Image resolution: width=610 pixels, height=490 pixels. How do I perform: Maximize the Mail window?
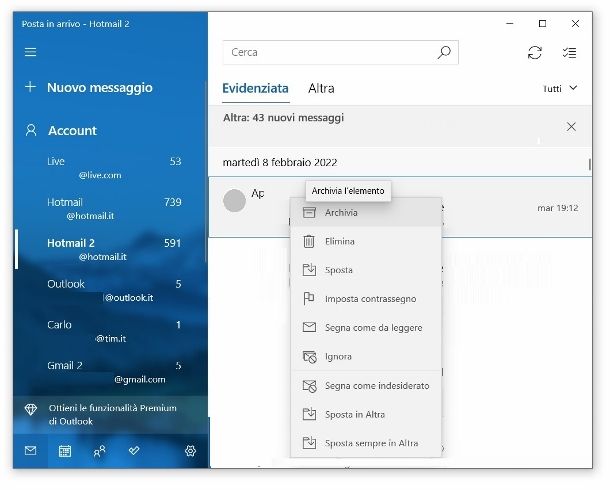click(x=542, y=24)
